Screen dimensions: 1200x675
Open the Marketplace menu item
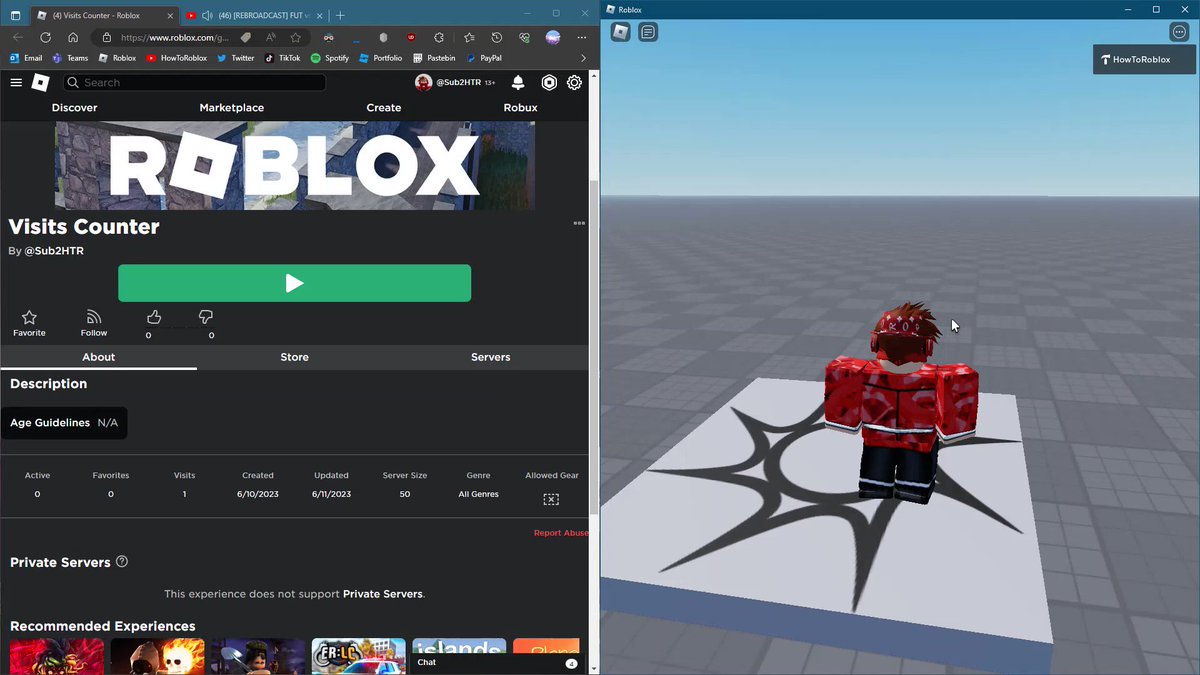(x=231, y=107)
